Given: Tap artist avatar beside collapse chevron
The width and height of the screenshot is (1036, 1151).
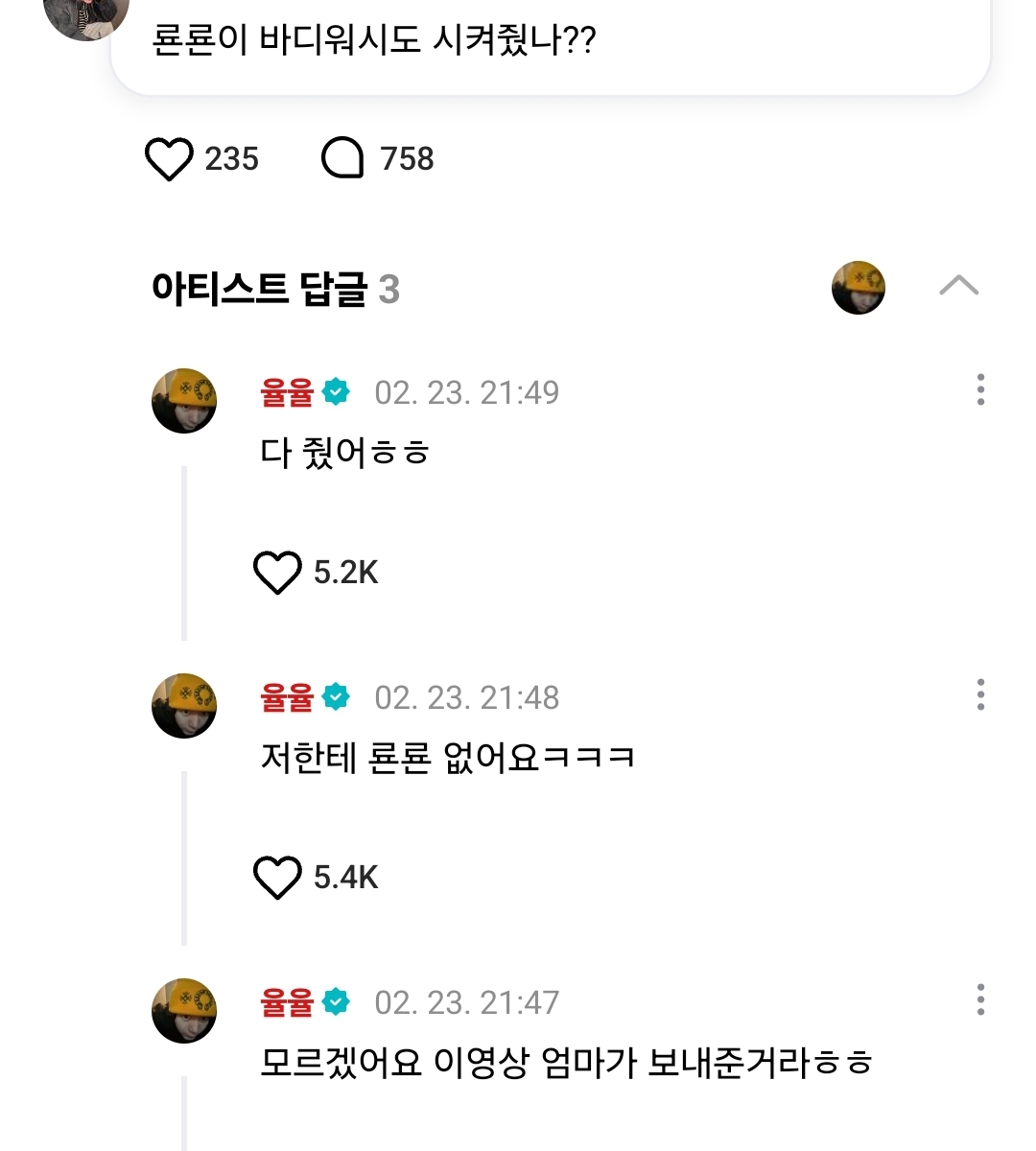Looking at the screenshot, I should pos(858,288).
